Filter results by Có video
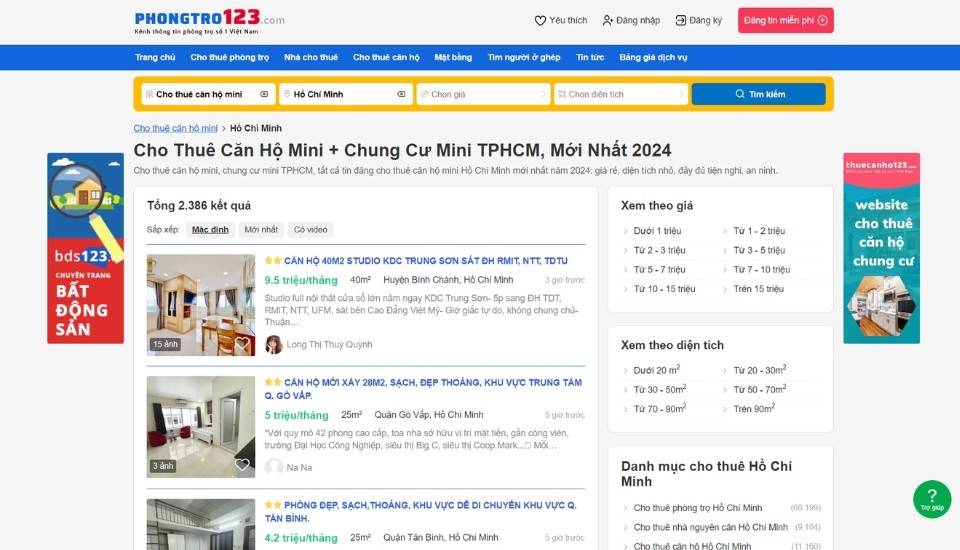960x550 pixels. click(310, 230)
